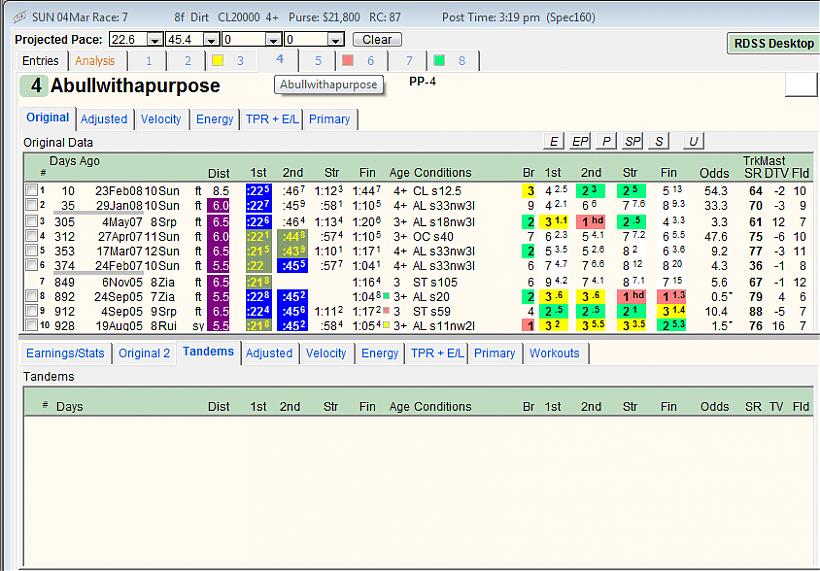820x571 pixels.
Task: Open the fourth projected pace dropdown
Action: tap(335, 40)
